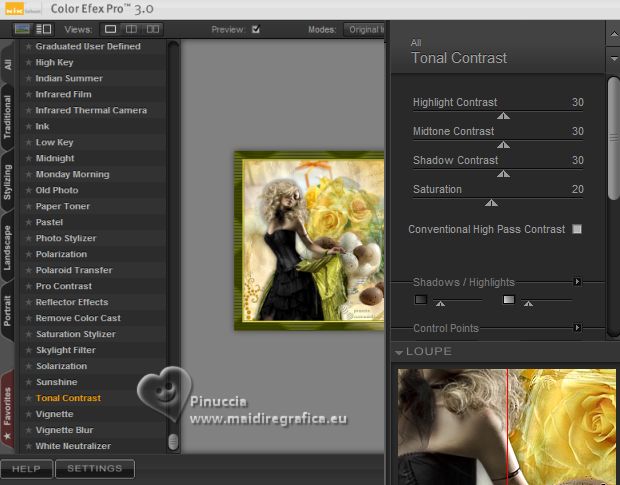Toggle favorite star for Infrared Film

[28, 94]
